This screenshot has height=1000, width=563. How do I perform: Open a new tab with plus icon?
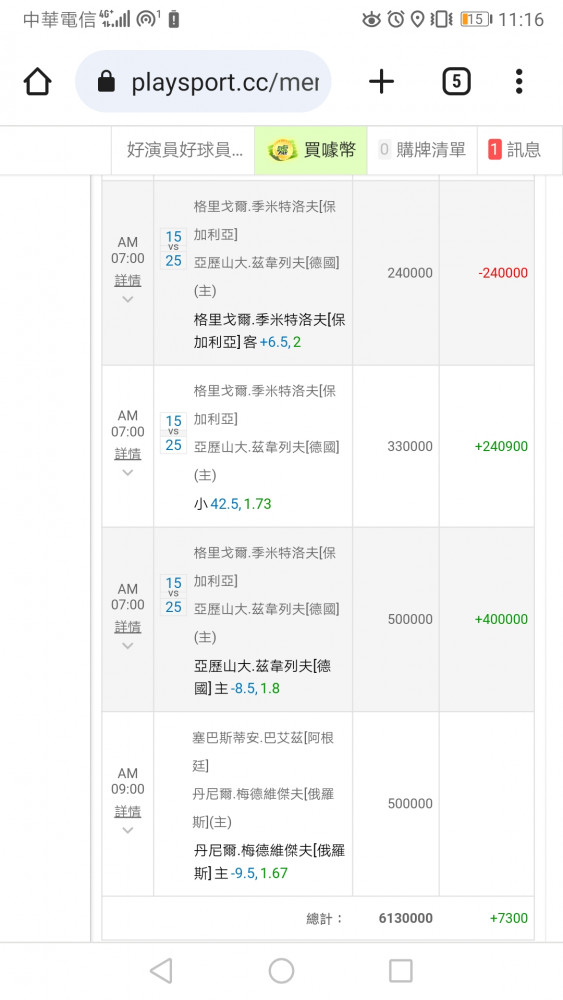381,82
